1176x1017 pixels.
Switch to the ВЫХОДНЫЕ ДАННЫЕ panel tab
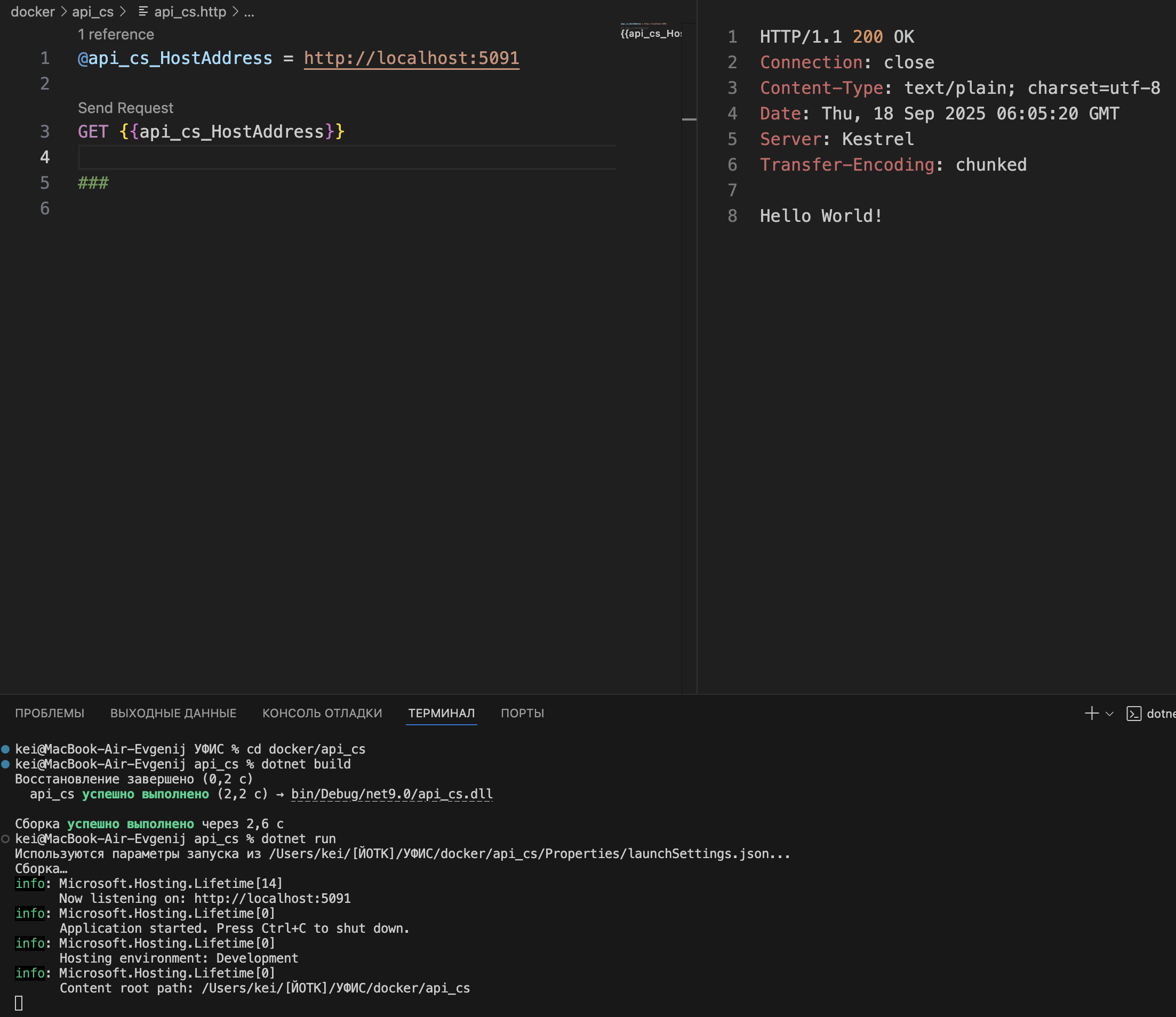click(173, 714)
